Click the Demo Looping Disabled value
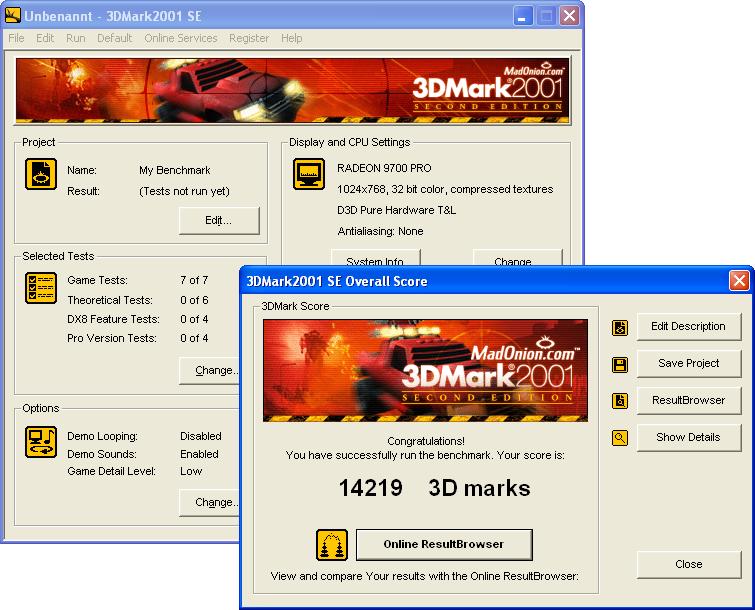This screenshot has width=755, height=610. [201, 436]
